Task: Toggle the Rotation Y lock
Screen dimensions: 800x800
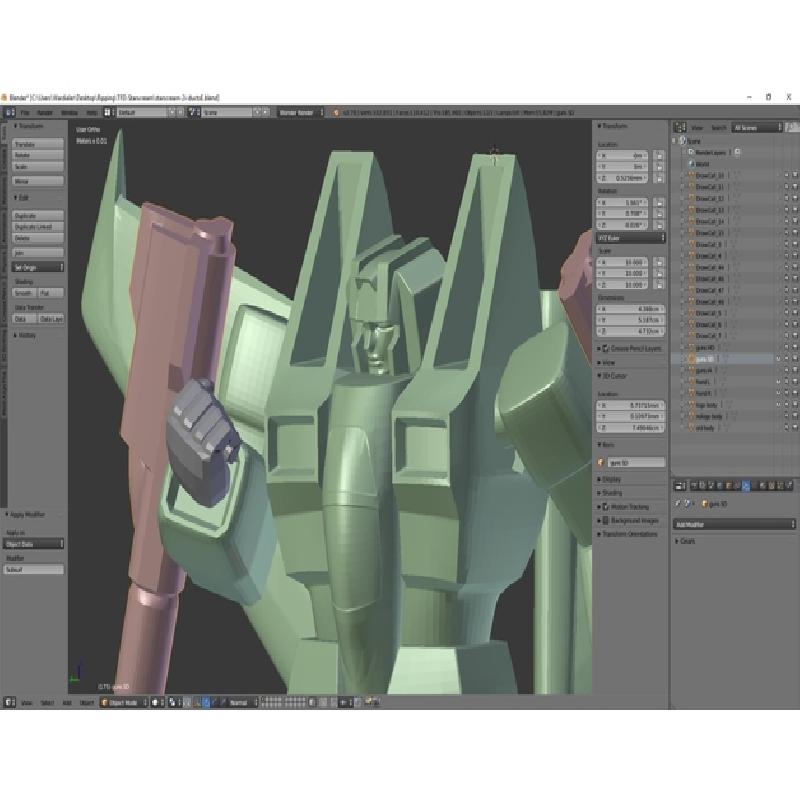Action: (659, 214)
